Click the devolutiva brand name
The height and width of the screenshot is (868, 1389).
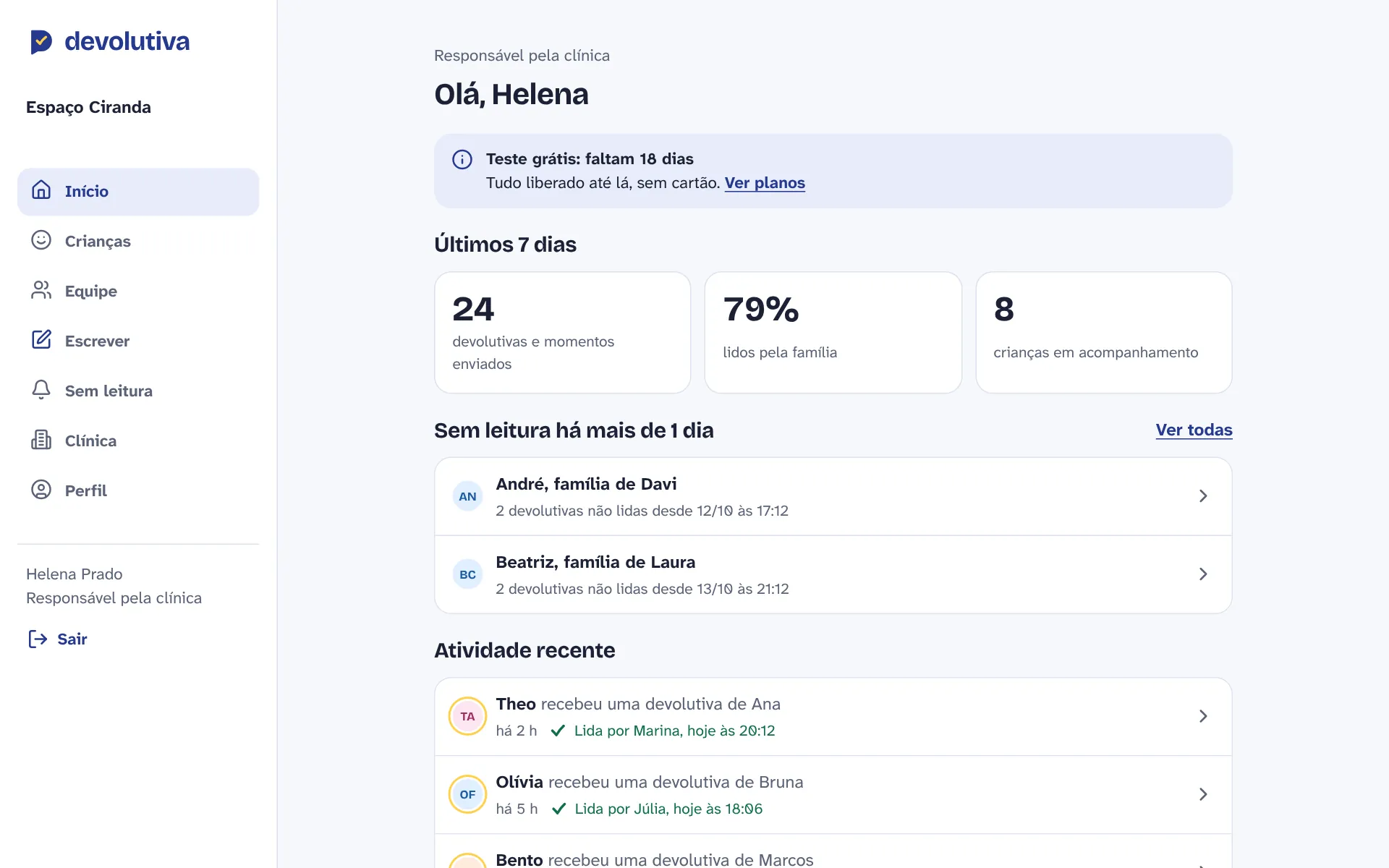tap(127, 41)
